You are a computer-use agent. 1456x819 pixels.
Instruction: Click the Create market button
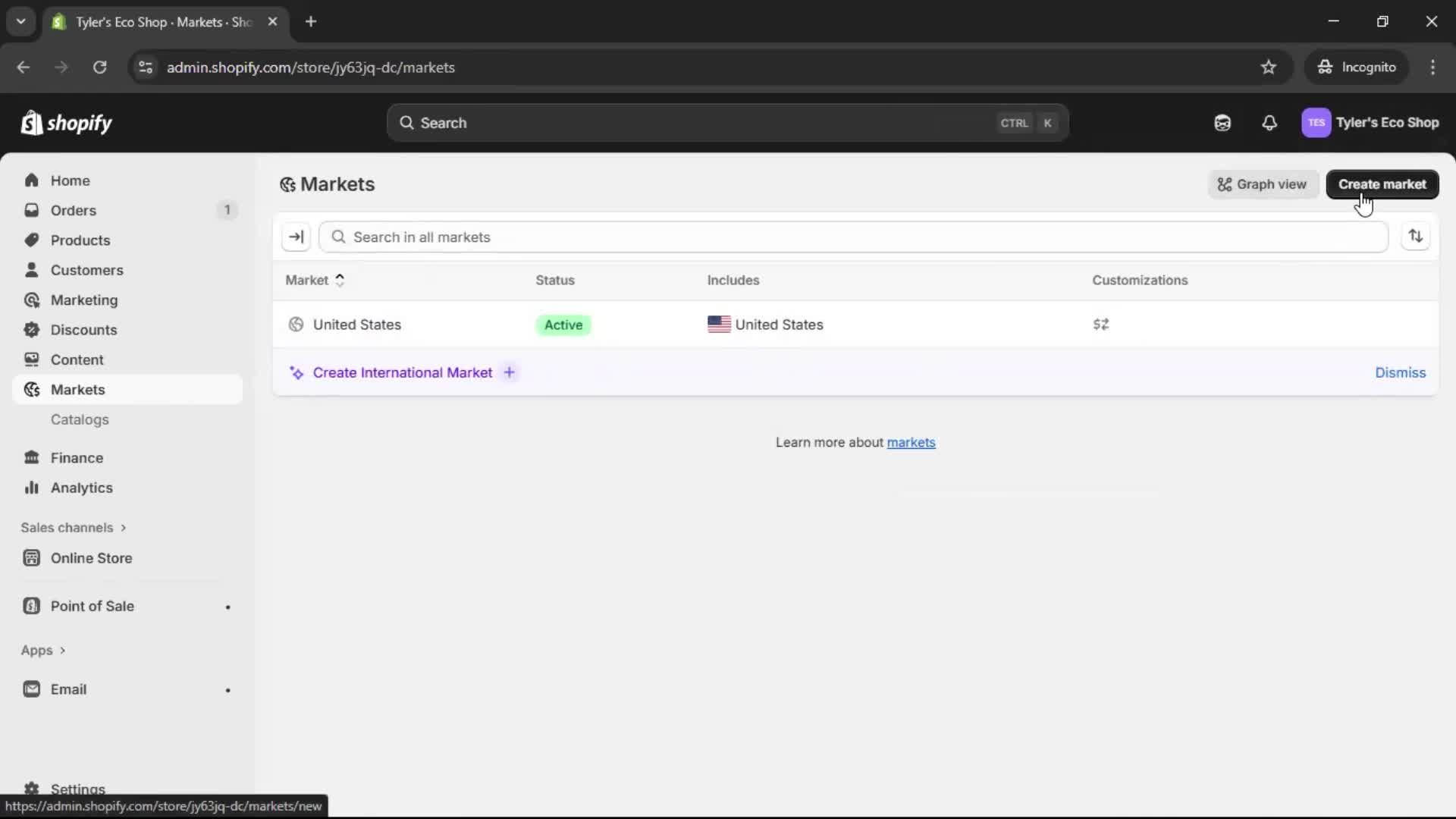click(1382, 184)
